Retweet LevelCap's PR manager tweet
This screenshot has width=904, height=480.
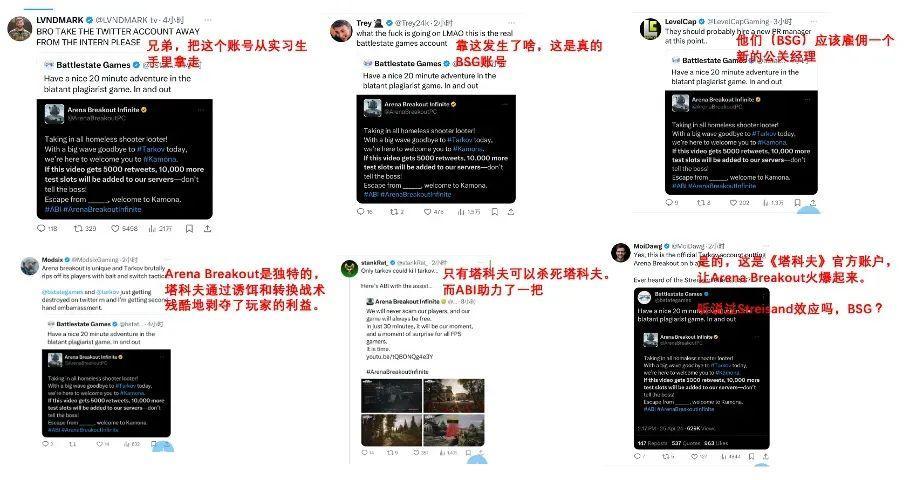click(x=700, y=203)
